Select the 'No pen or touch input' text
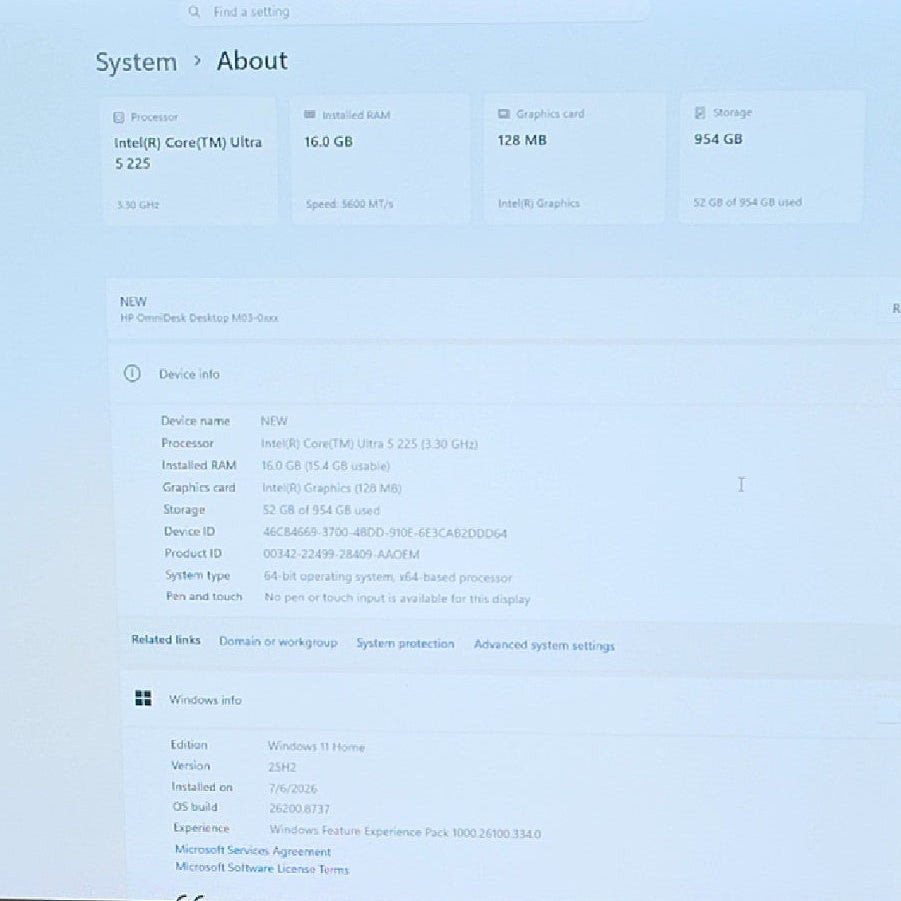 [397, 599]
